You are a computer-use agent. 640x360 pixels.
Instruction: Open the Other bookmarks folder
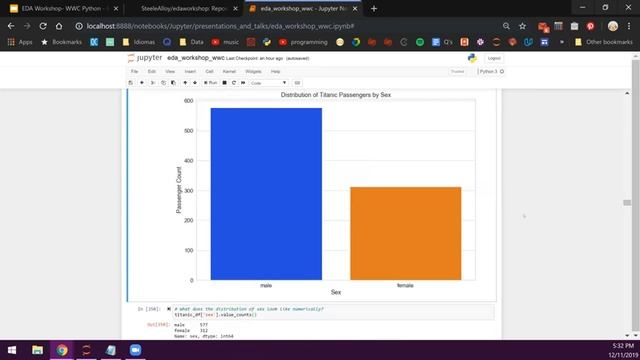[604, 42]
